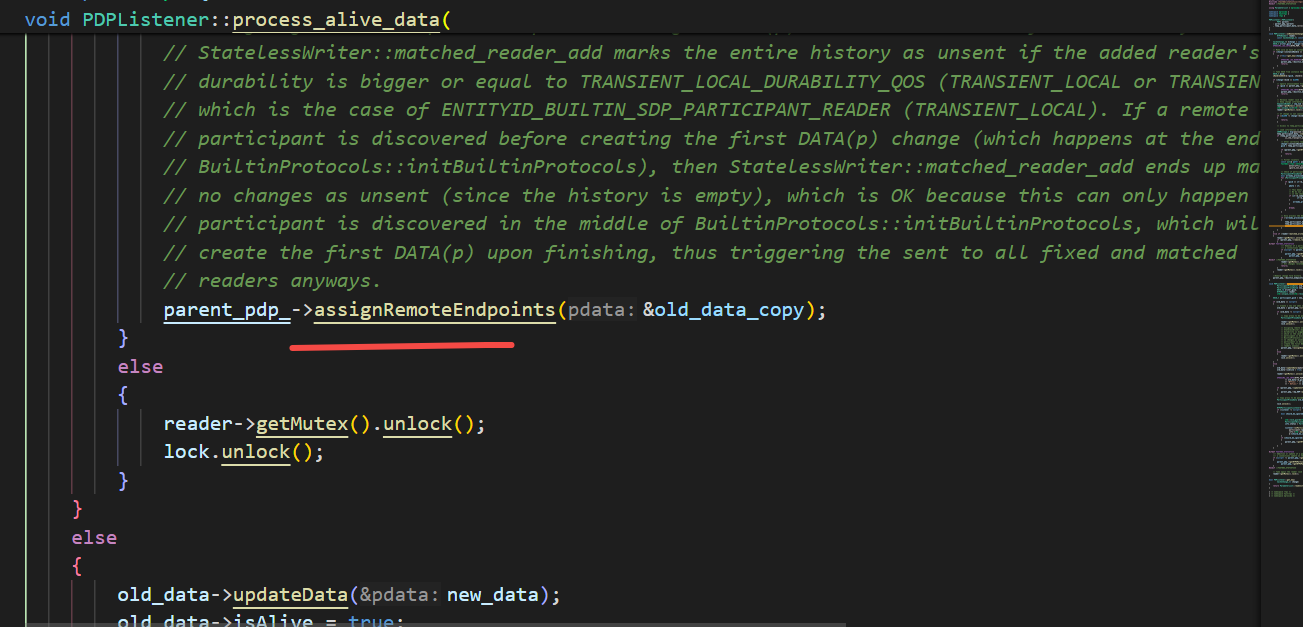Click the getMutex method call
Screen dimensions: 1303x627
(302, 424)
